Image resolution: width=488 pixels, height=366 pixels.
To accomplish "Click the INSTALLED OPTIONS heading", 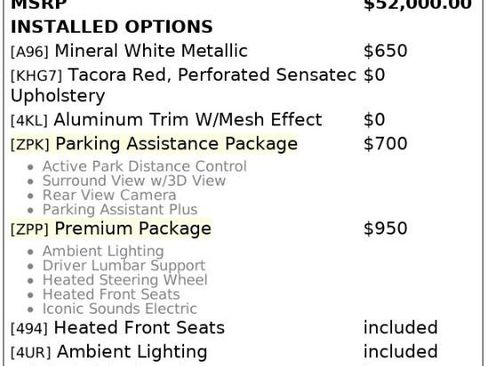I will point(112,27).
